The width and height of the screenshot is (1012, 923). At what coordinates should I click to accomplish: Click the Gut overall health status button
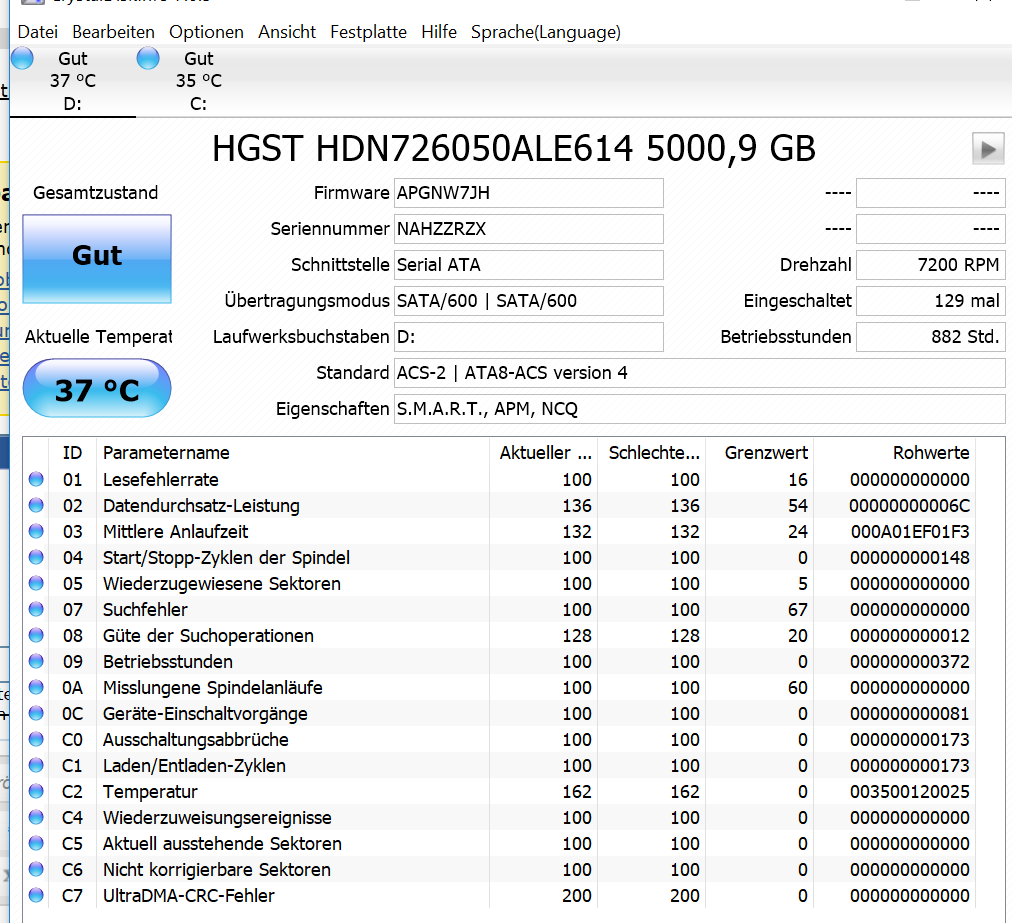click(x=97, y=259)
